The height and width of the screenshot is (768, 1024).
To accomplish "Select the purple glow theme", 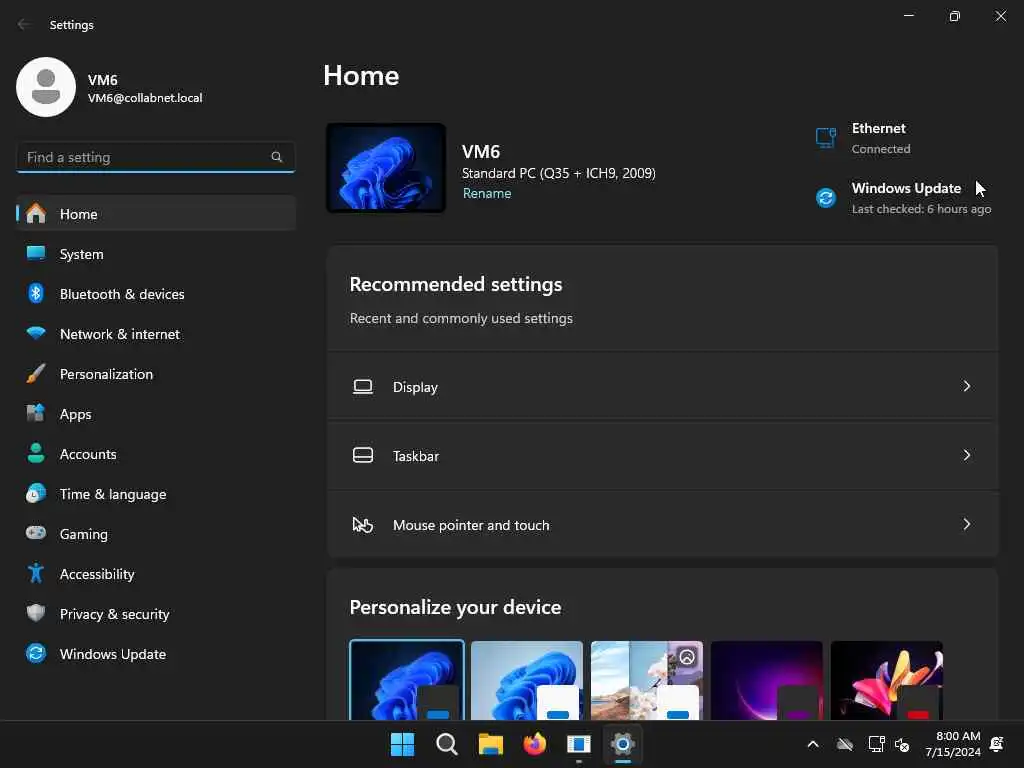I will 767,680.
